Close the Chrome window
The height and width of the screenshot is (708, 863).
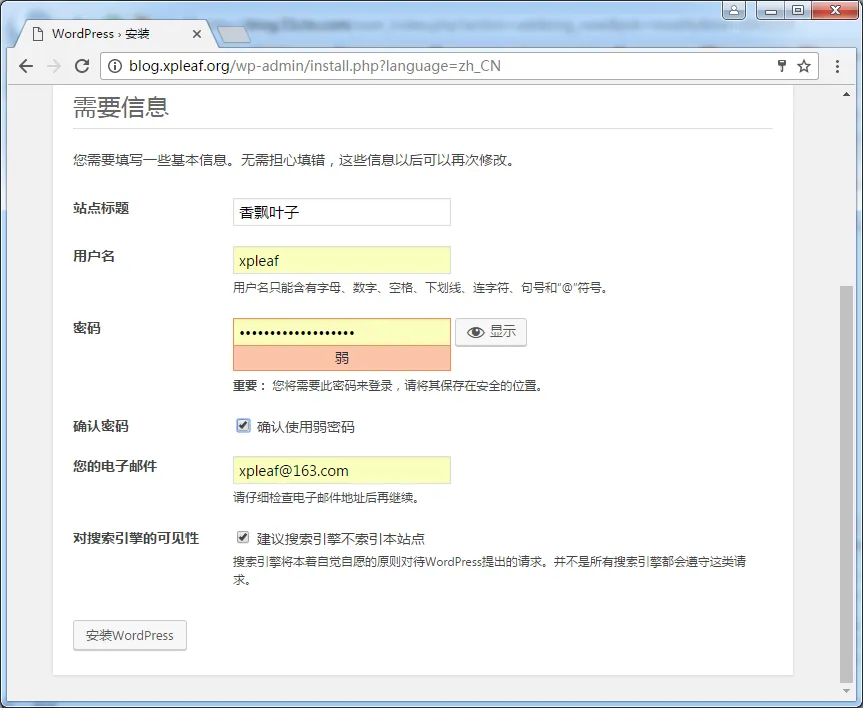click(835, 10)
